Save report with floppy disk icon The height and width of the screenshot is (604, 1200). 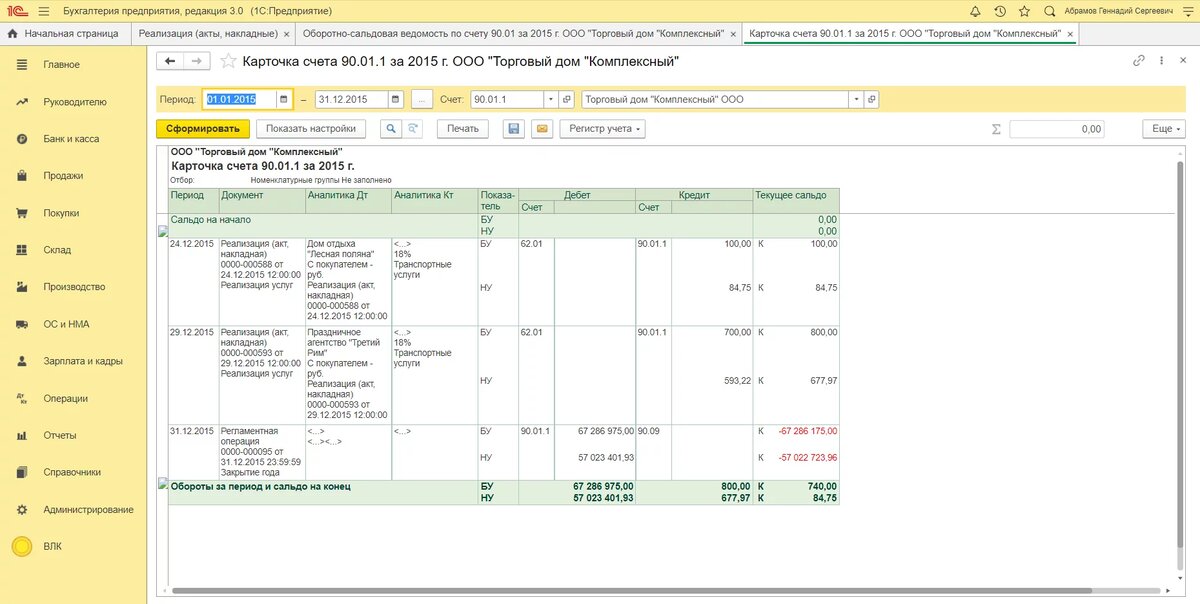514,129
